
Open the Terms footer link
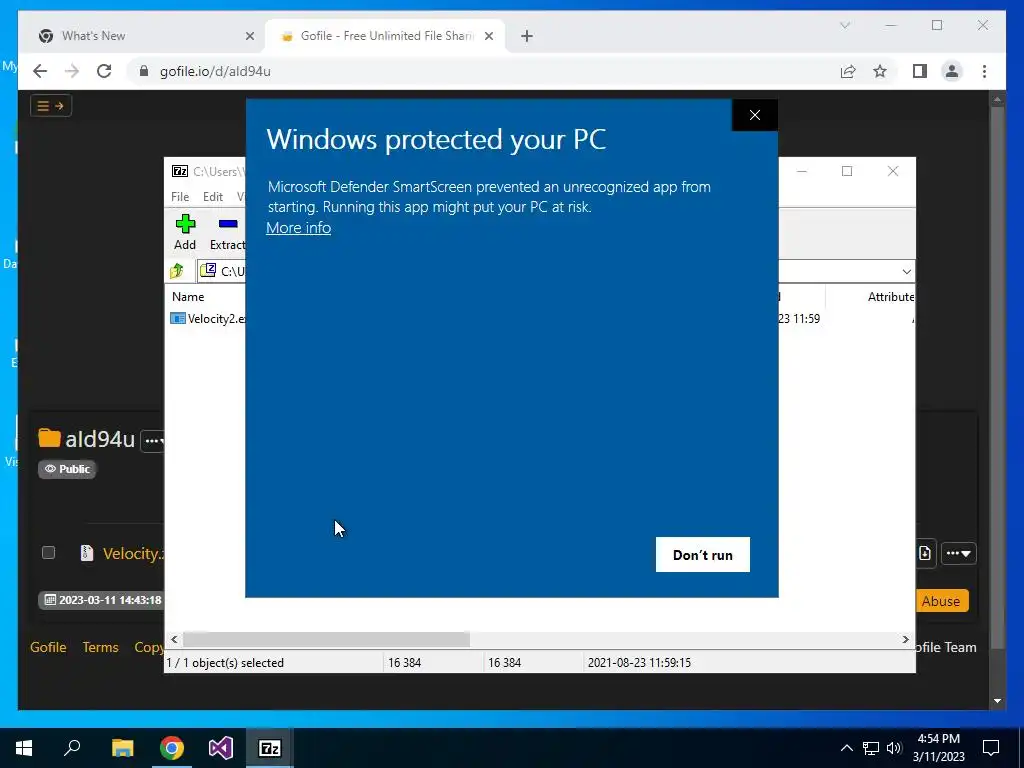tap(101, 647)
